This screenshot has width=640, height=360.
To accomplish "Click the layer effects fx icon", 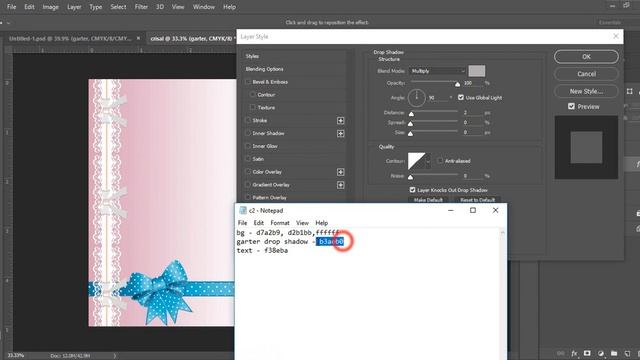I will 574,353.
